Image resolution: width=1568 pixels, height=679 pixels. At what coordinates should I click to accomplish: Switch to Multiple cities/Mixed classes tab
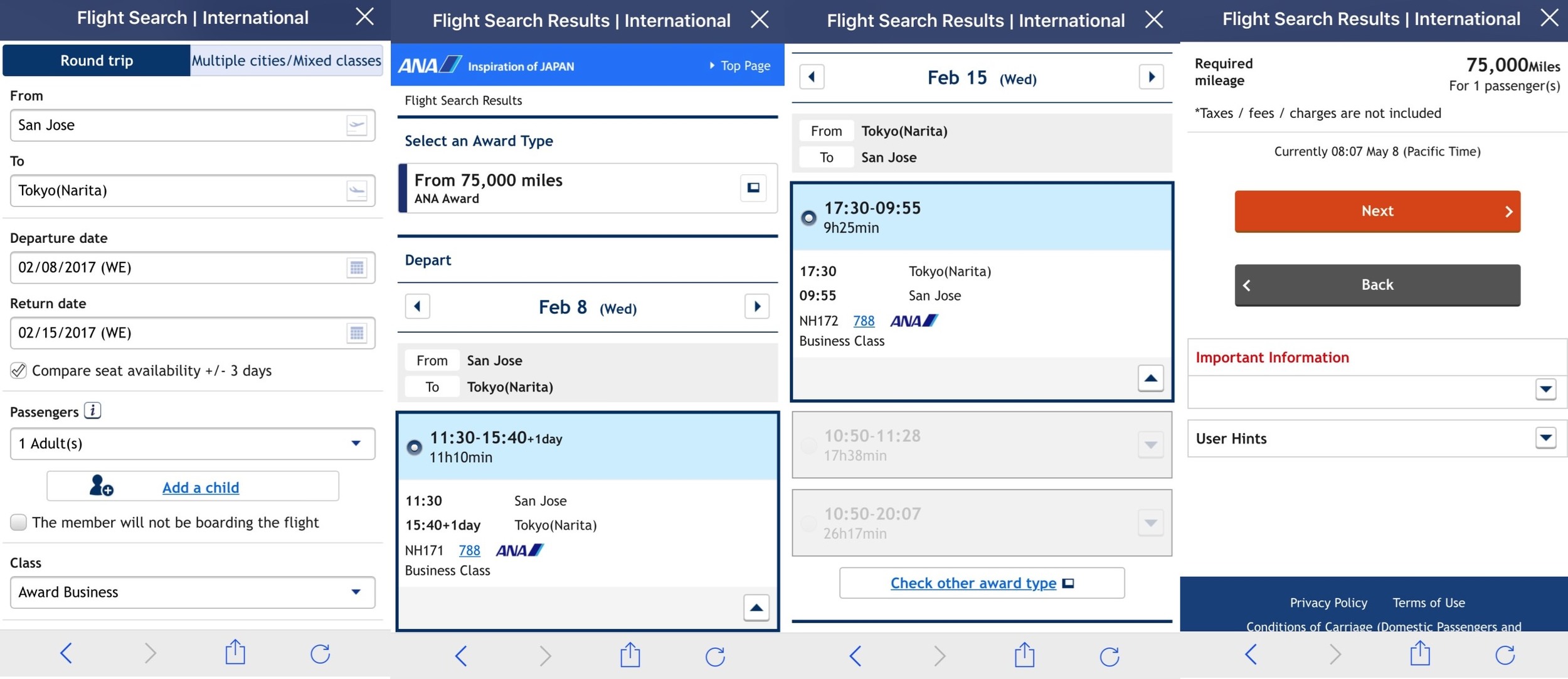tap(286, 60)
